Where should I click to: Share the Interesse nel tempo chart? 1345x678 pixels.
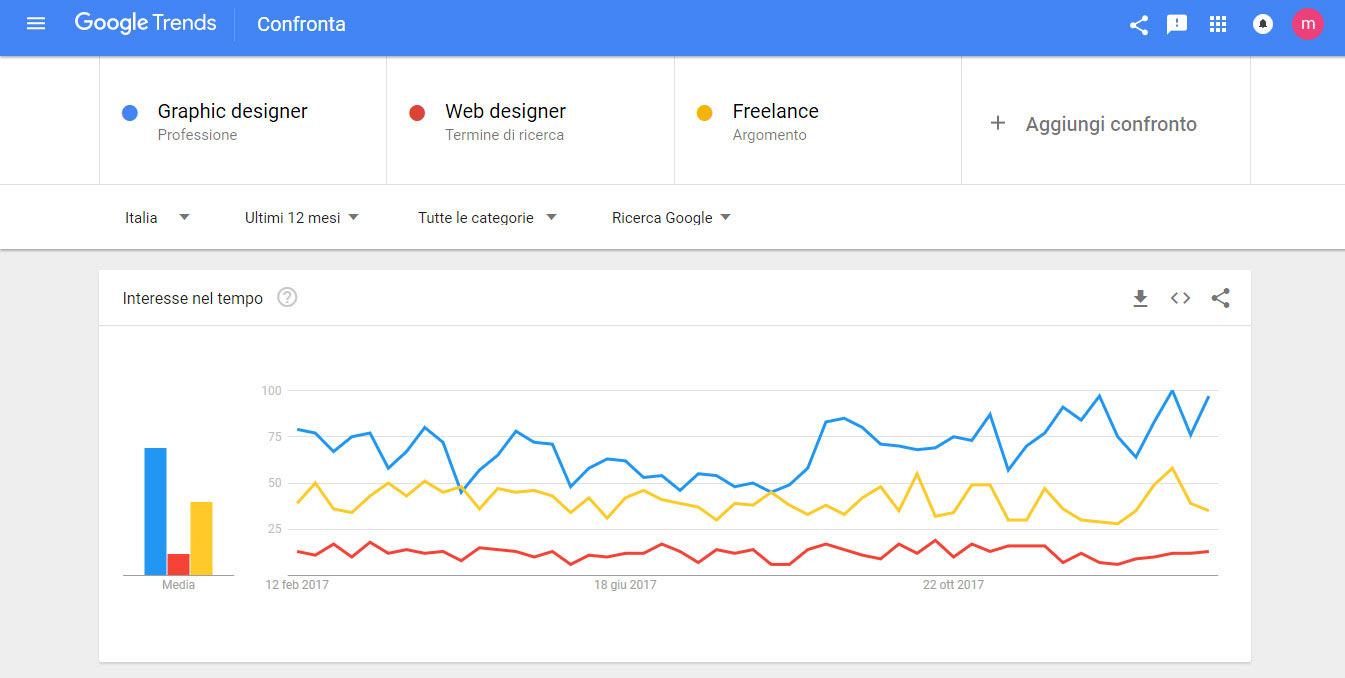pos(1220,298)
